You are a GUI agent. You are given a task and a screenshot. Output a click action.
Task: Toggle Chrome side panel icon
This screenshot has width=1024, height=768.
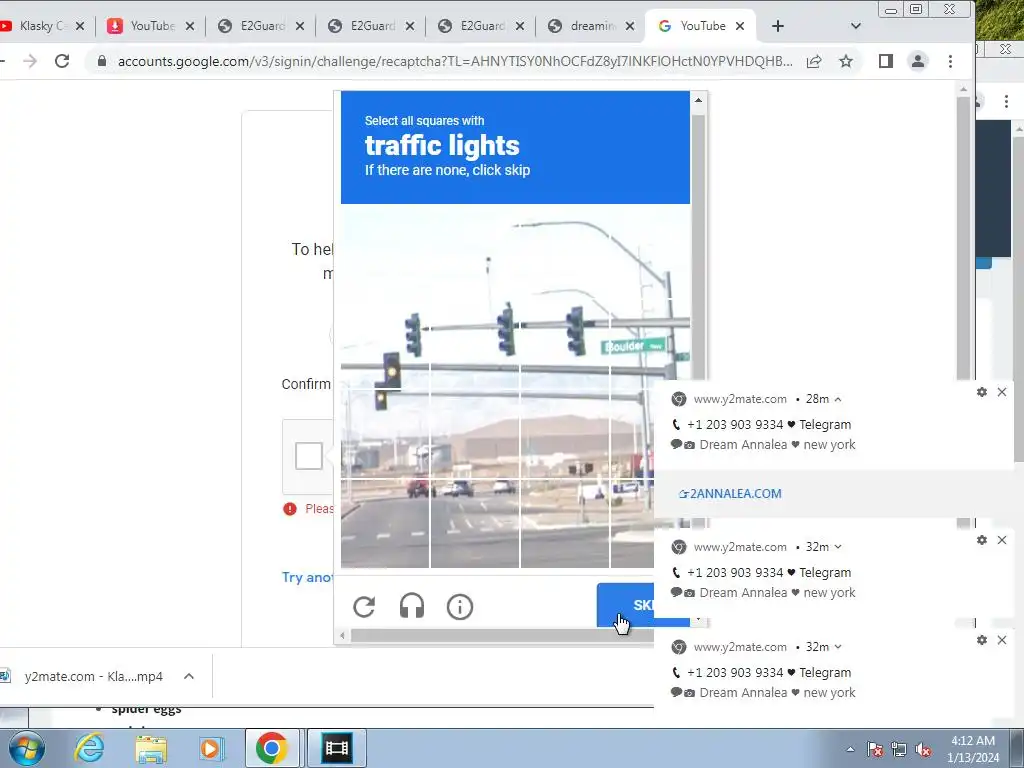point(886,61)
